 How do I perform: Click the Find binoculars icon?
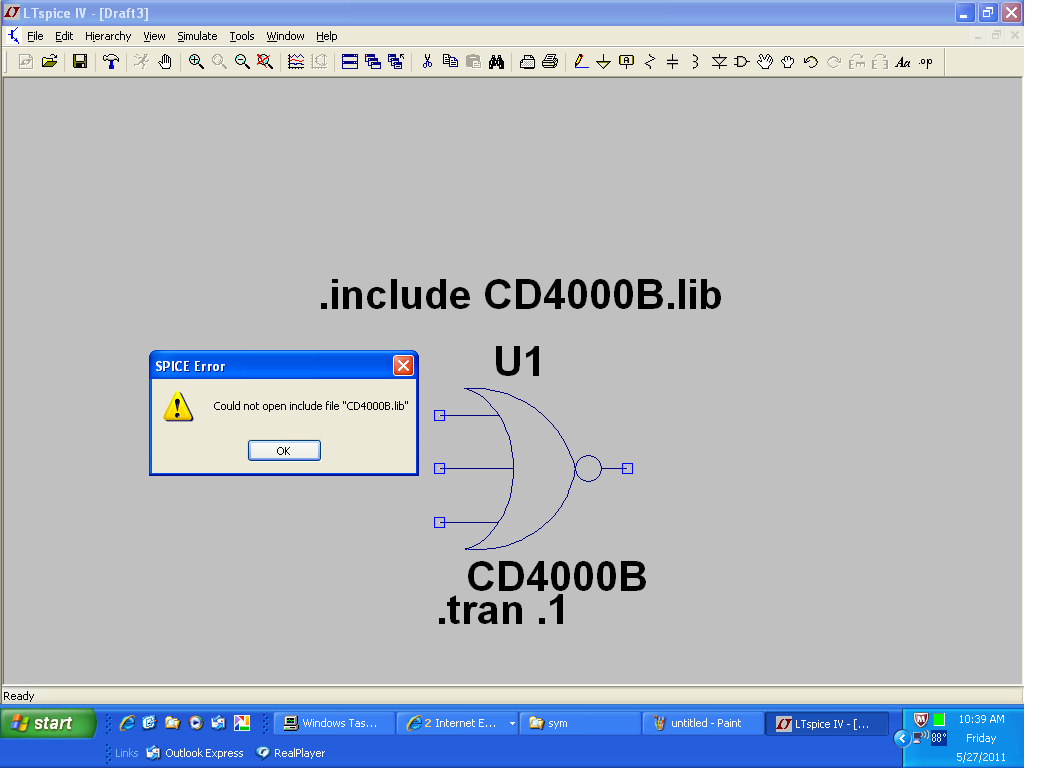(496, 62)
